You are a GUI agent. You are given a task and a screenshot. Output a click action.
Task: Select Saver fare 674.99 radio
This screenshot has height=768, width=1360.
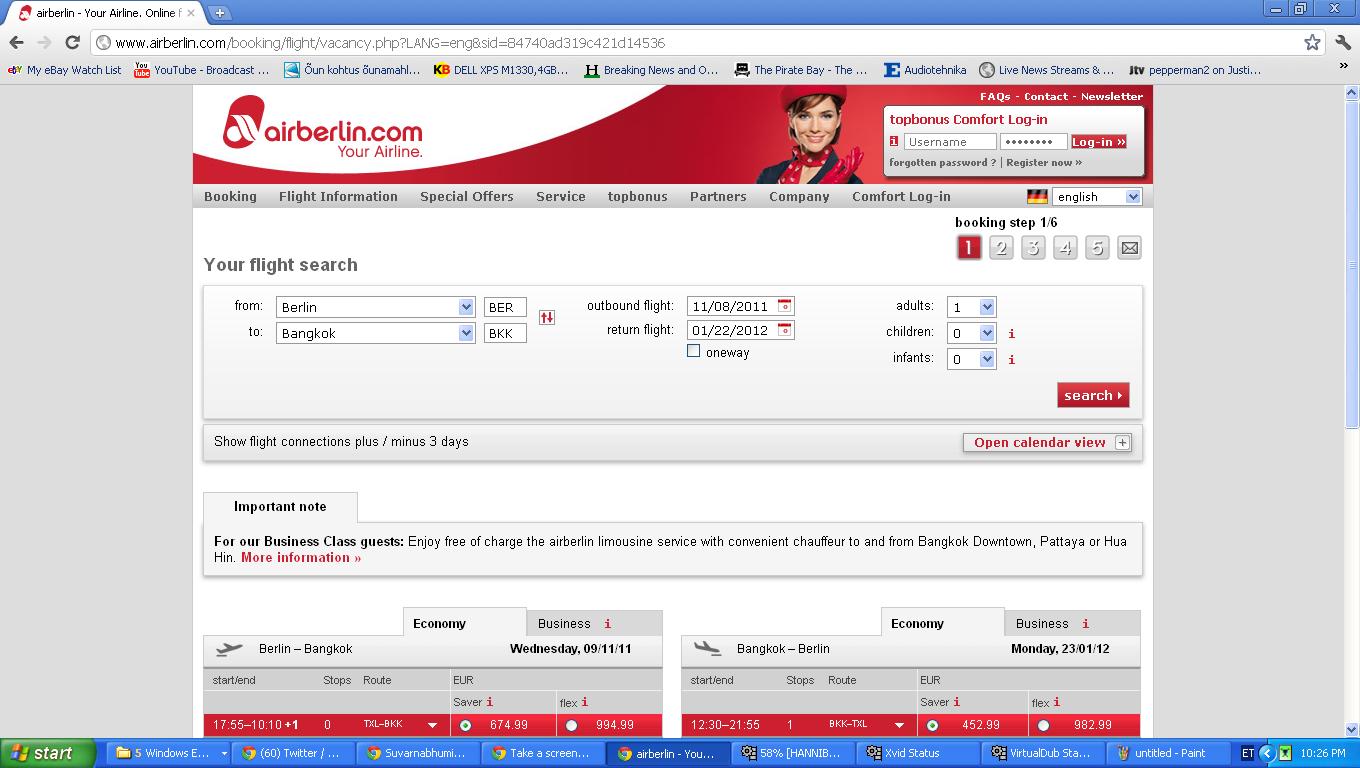pyautogui.click(x=465, y=726)
